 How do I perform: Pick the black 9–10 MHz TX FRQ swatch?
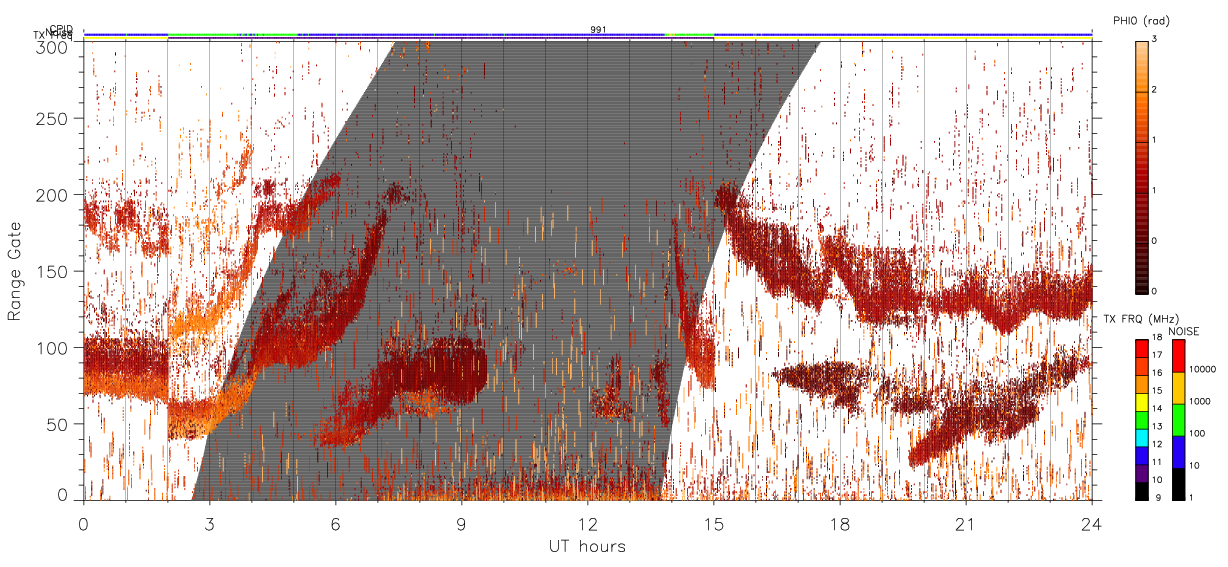[x=1141, y=491]
